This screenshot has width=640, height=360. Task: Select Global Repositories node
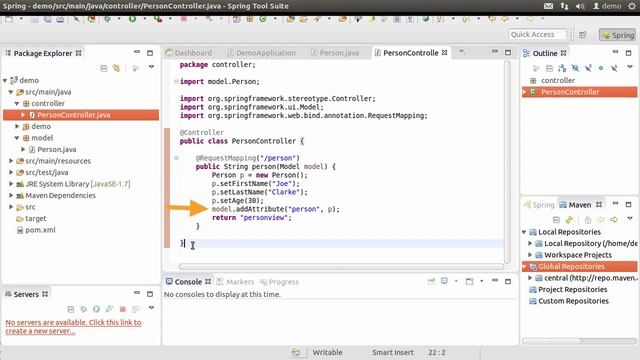[x=579, y=267]
